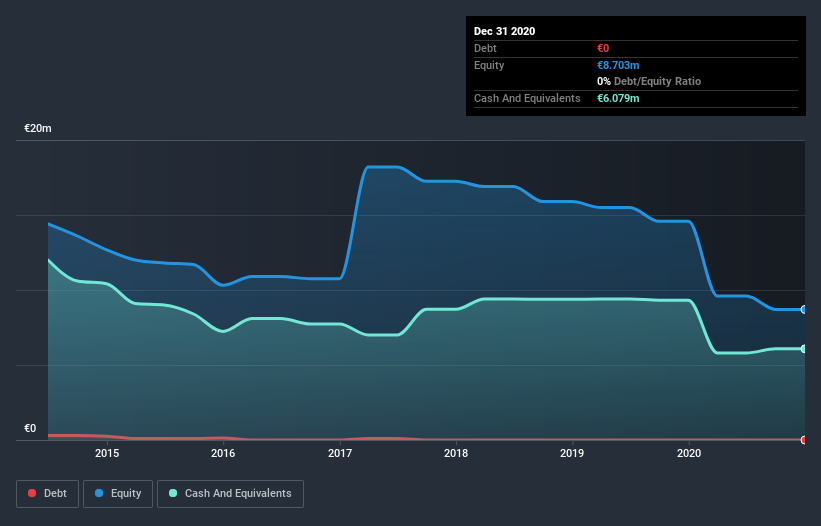Image resolution: width=821 pixels, height=526 pixels.
Task: Click the 2018 x-axis label
Action: pos(456,453)
